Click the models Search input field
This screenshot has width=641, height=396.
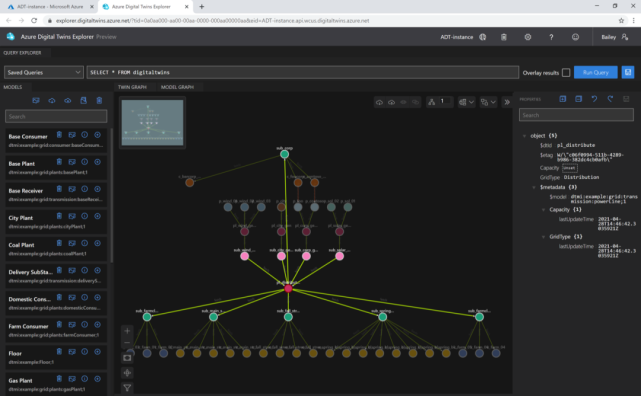point(56,116)
